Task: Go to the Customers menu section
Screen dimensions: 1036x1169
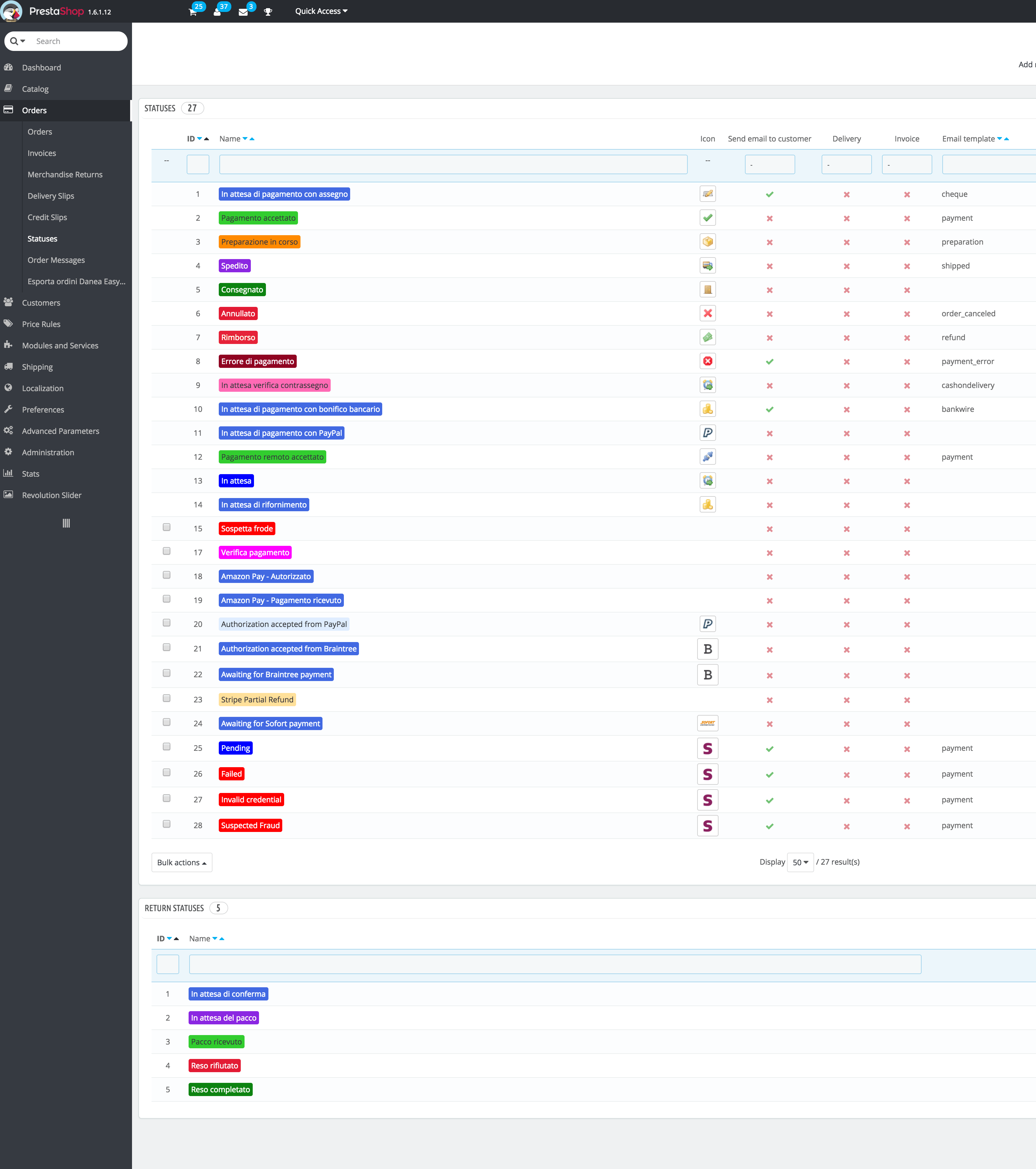Action: (41, 302)
